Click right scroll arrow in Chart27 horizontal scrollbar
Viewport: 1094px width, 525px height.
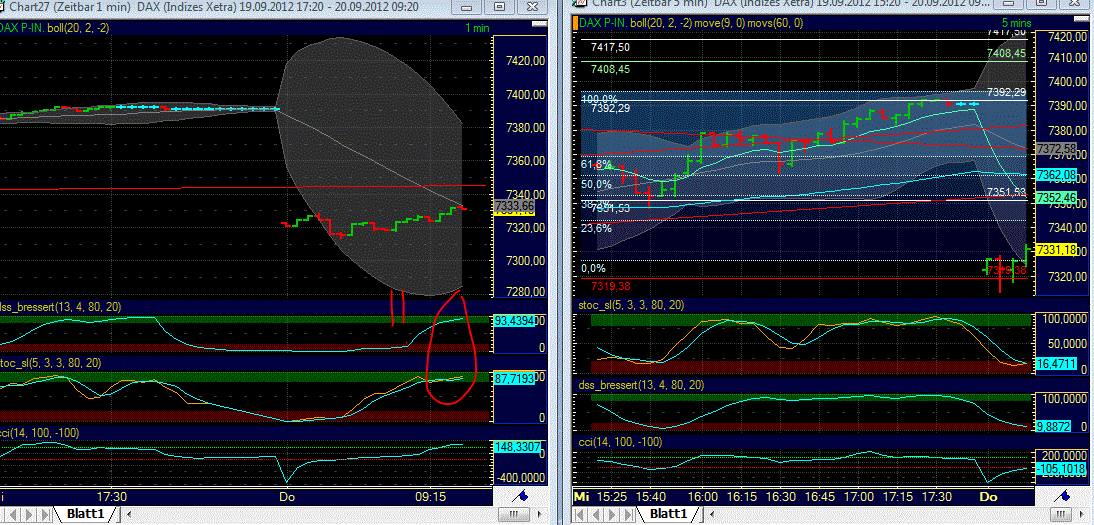[x=539, y=514]
